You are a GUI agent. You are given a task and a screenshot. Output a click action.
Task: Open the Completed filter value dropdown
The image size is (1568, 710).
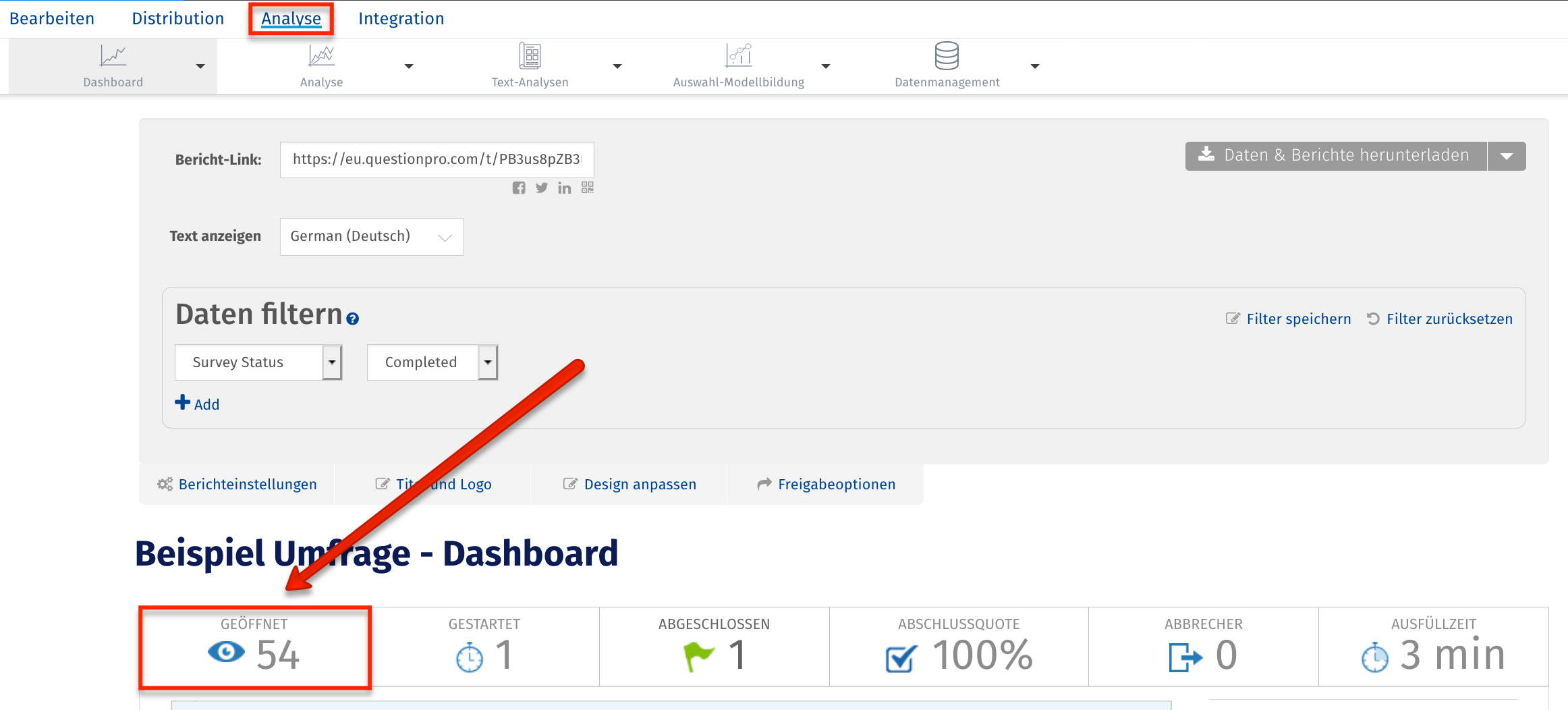tap(432, 362)
